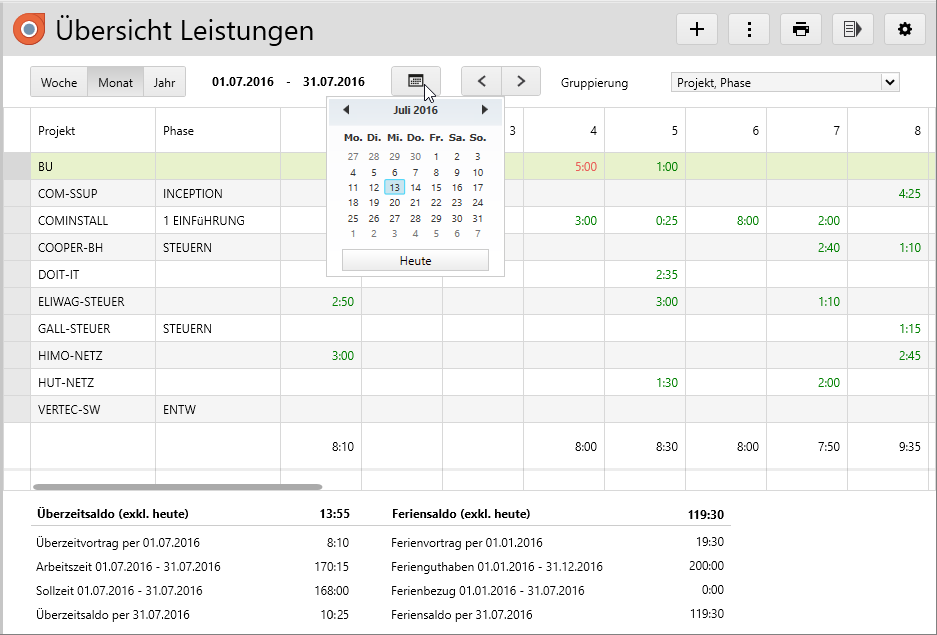The width and height of the screenshot is (937, 635).
Task: Go to previous period with left chevron
Action: tap(481, 82)
